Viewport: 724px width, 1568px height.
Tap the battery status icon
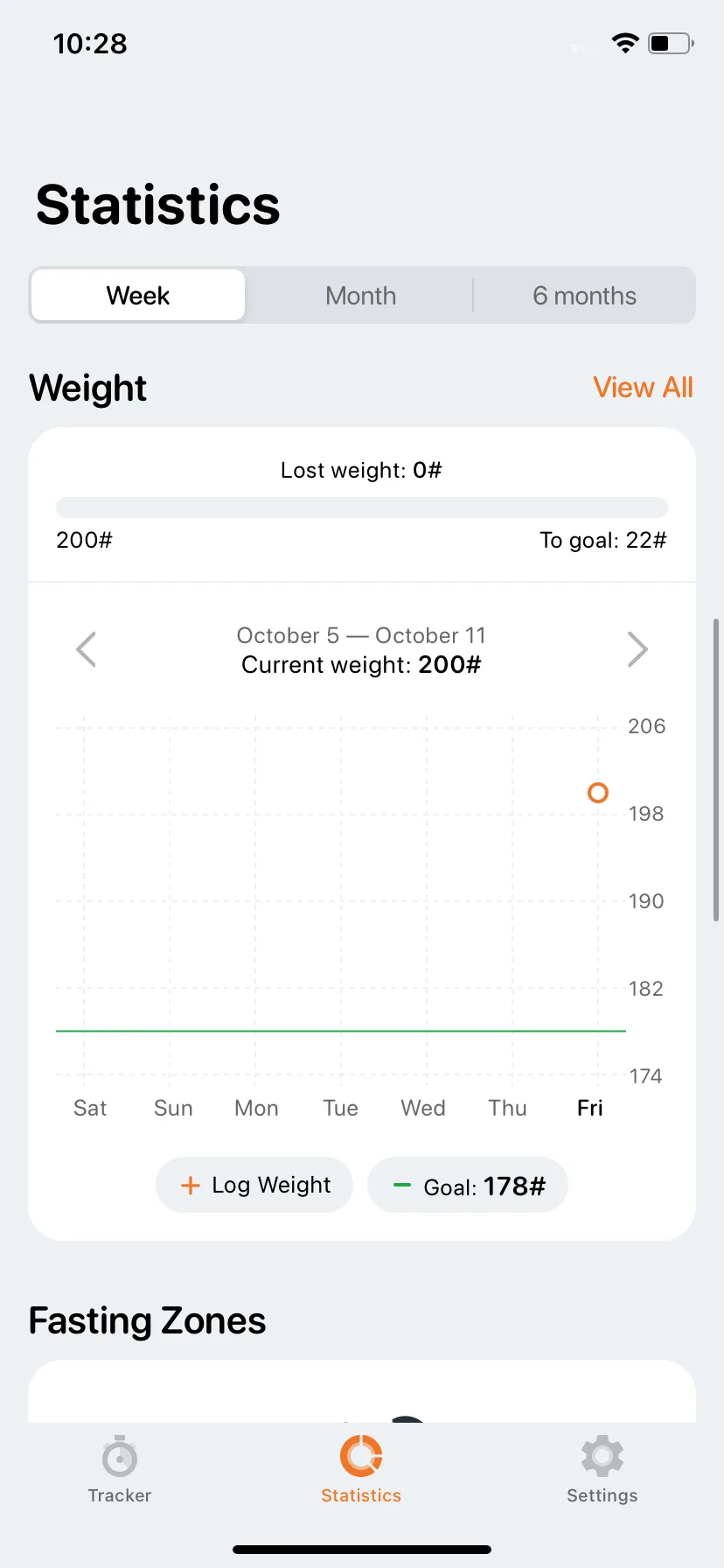(x=671, y=43)
